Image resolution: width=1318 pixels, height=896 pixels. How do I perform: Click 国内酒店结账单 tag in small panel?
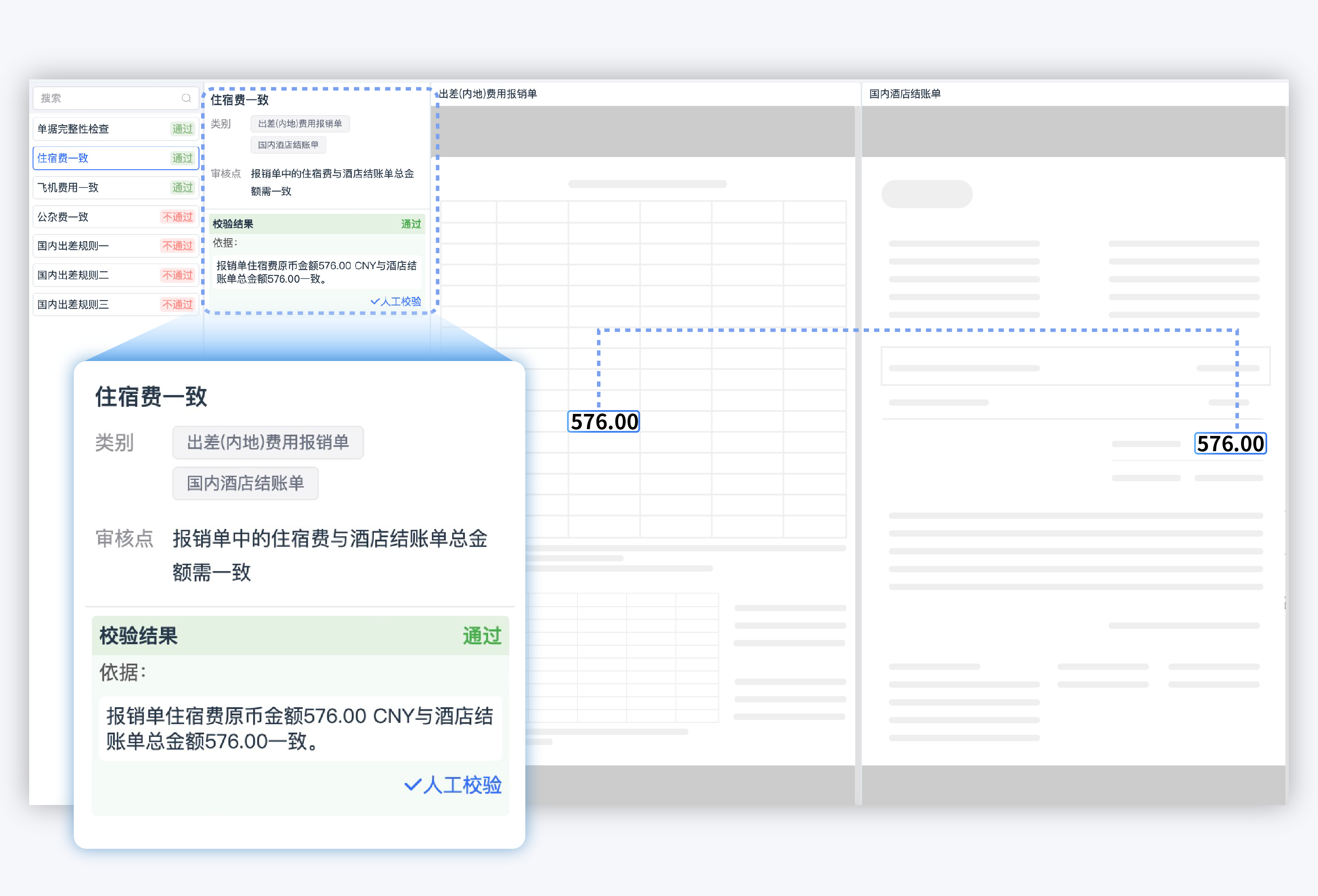[x=288, y=145]
